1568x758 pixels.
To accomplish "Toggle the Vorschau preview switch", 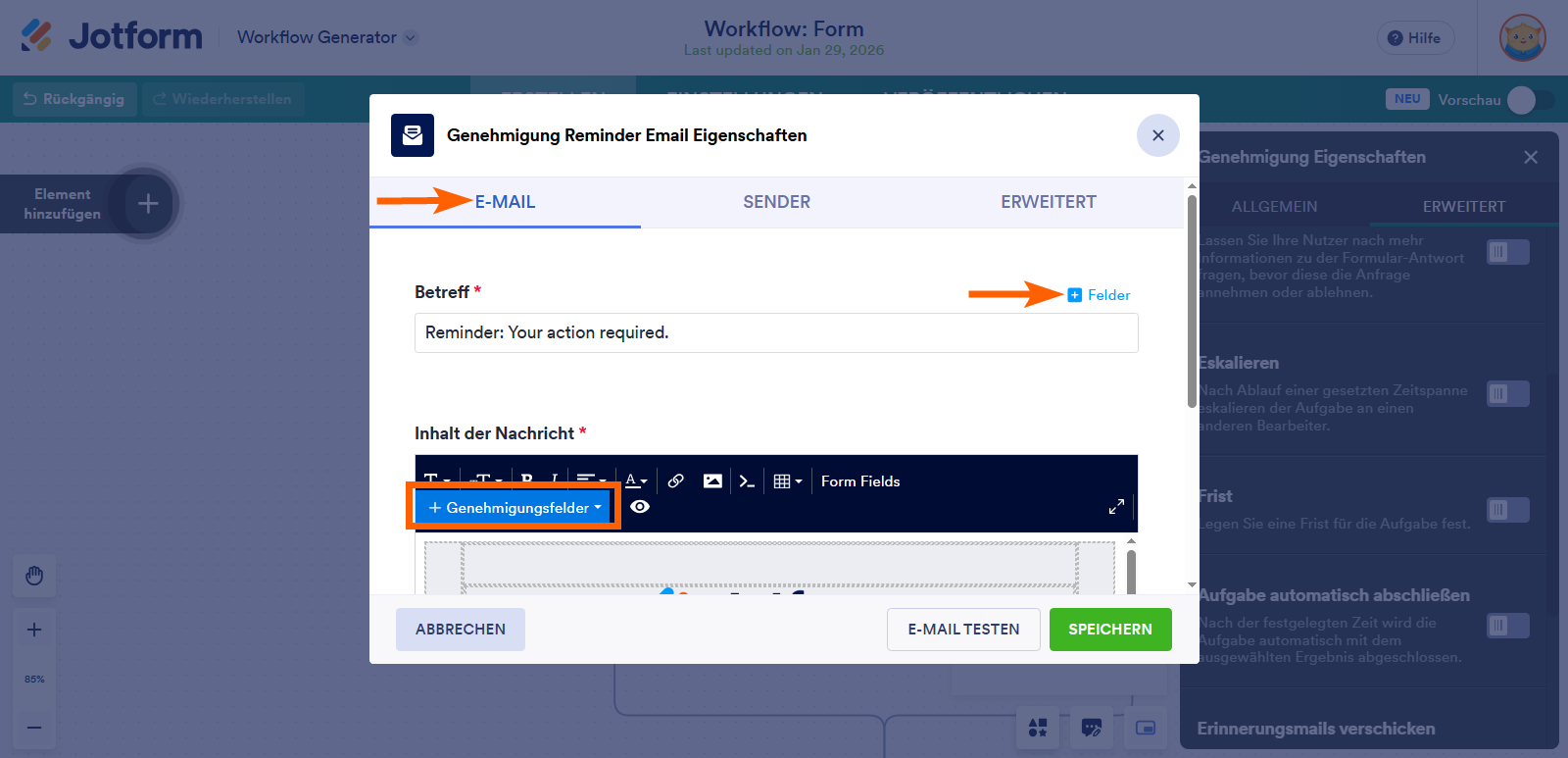I will point(1530,100).
